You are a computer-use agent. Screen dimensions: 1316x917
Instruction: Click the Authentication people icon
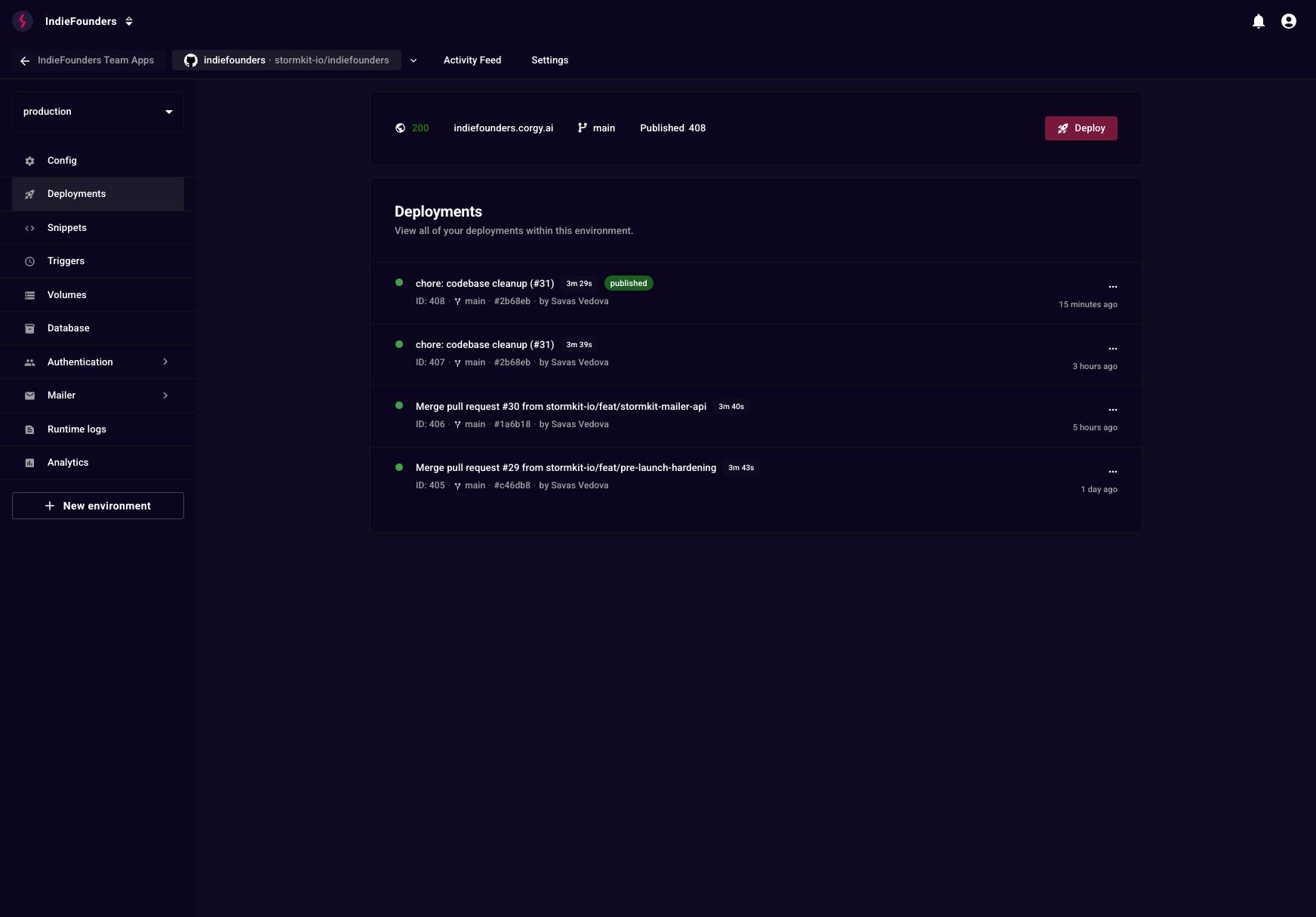coord(30,362)
